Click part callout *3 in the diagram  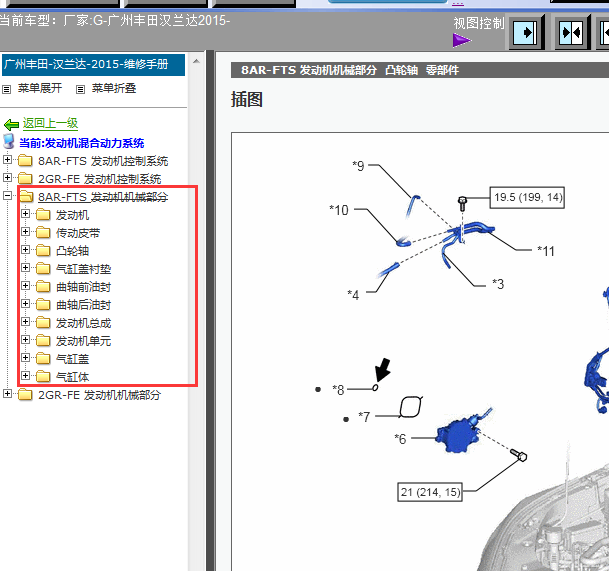click(x=498, y=284)
